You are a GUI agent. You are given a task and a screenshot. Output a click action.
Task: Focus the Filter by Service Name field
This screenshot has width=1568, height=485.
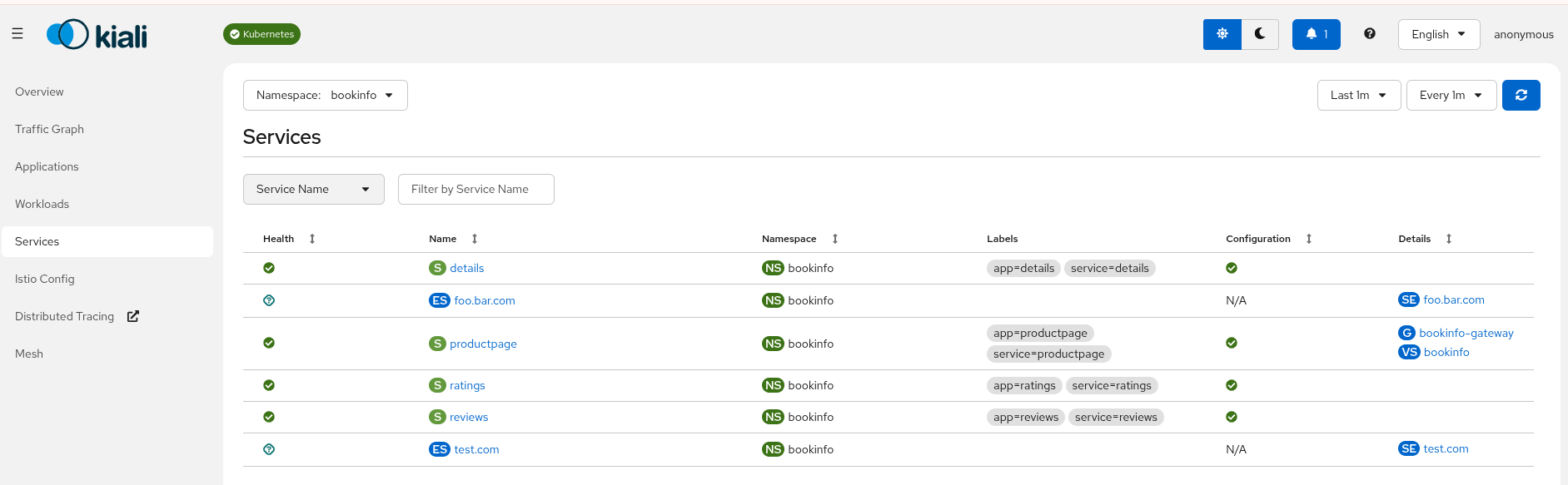475,189
